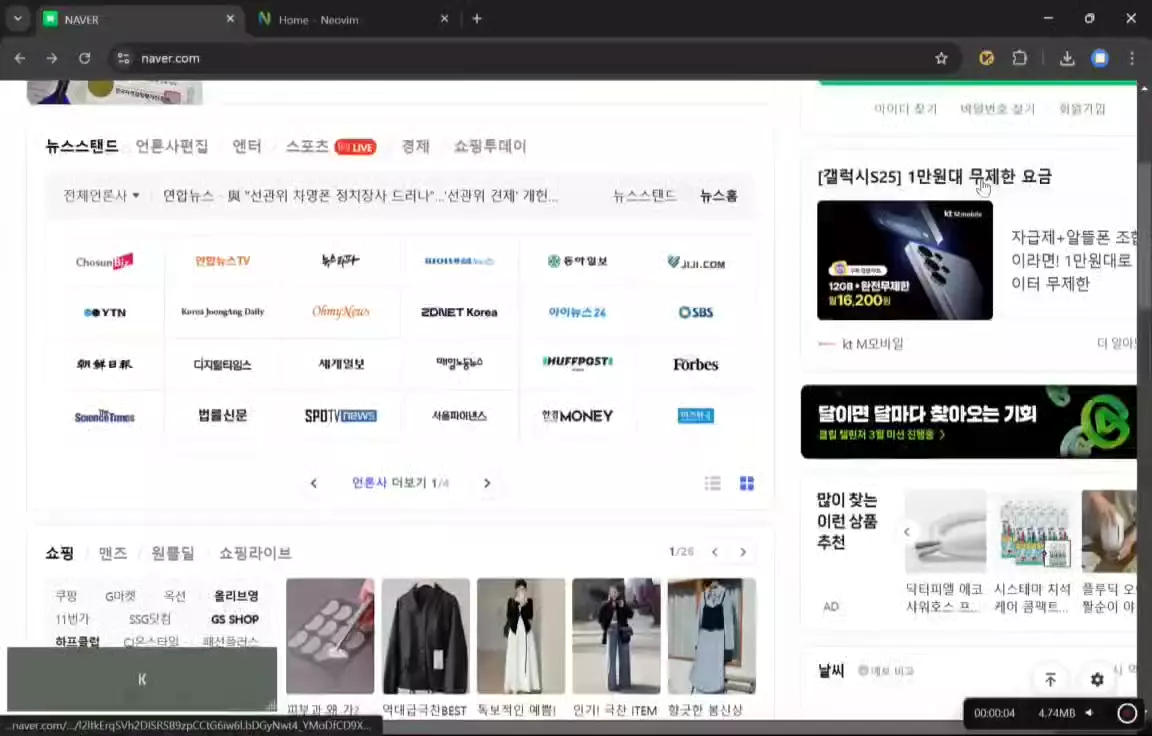This screenshot has height=736, width=1152.
Task: Select 맨즈 shopping tab
Action: point(112,553)
